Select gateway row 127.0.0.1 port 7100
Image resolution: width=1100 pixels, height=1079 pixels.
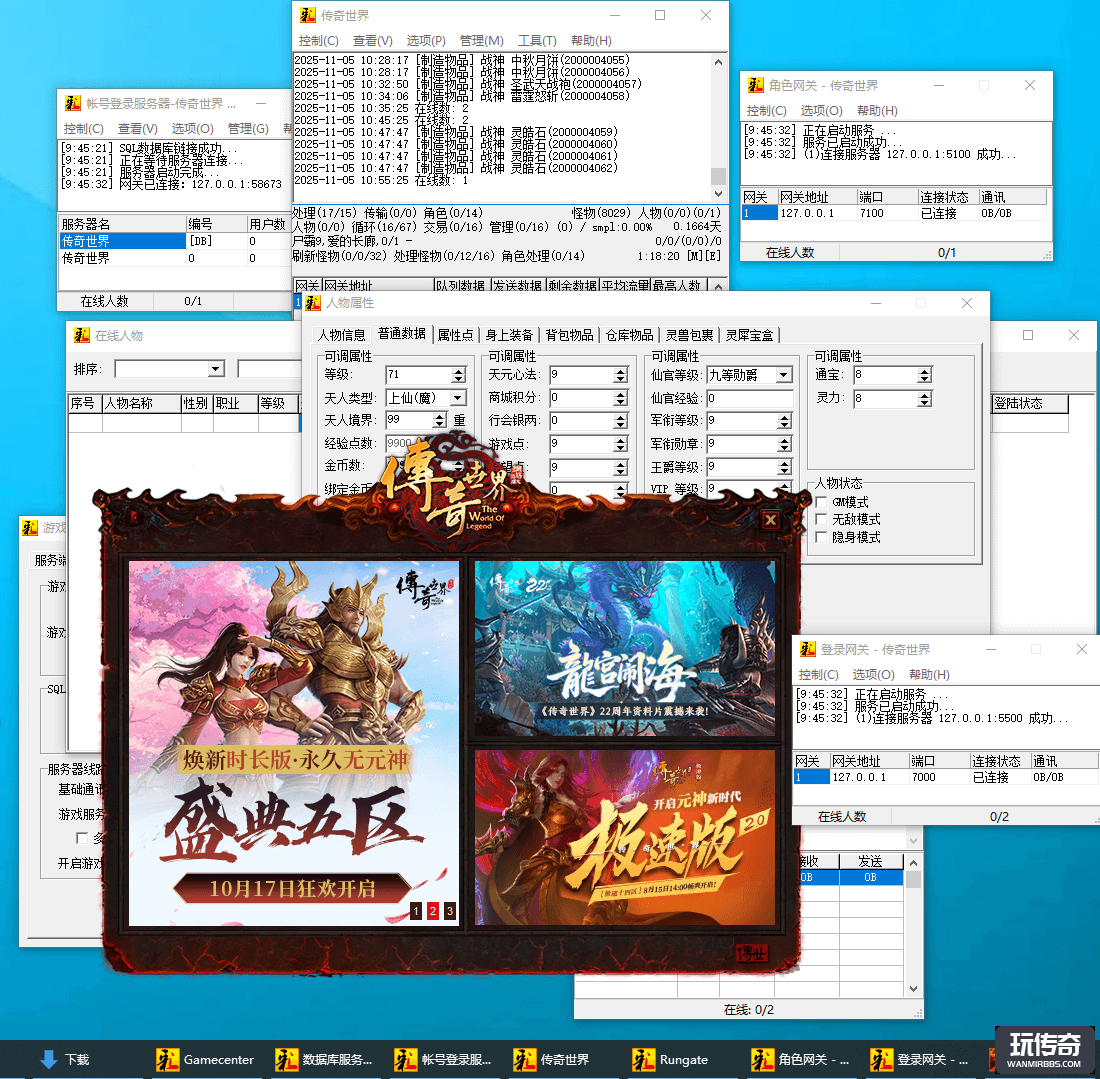tap(894, 213)
